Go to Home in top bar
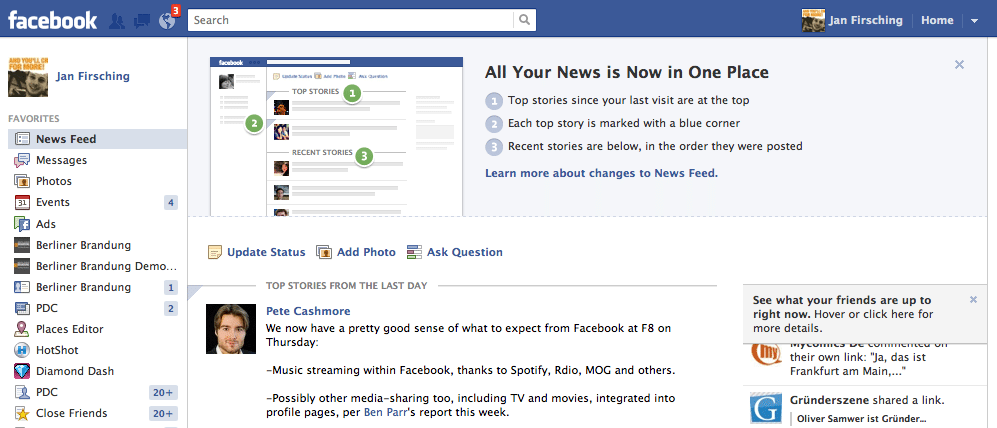 click(x=937, y=20)
